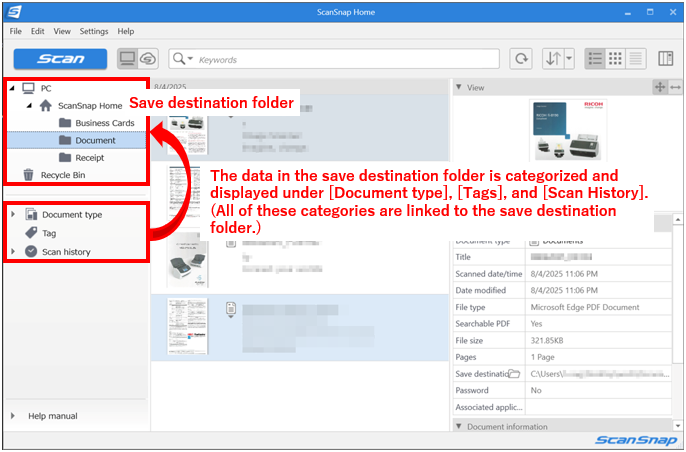Select the Business Cards folder
686x452 pixels.
click(x=106, y=123)
